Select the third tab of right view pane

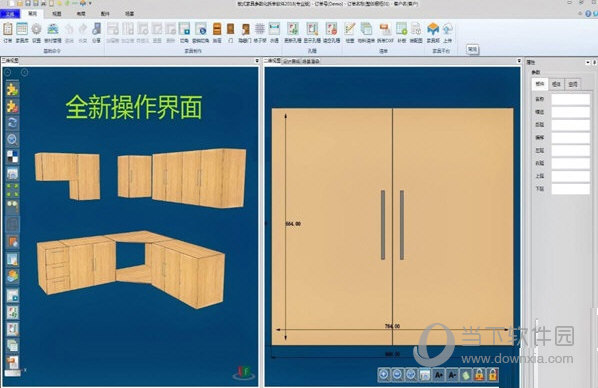click(311, 61)
